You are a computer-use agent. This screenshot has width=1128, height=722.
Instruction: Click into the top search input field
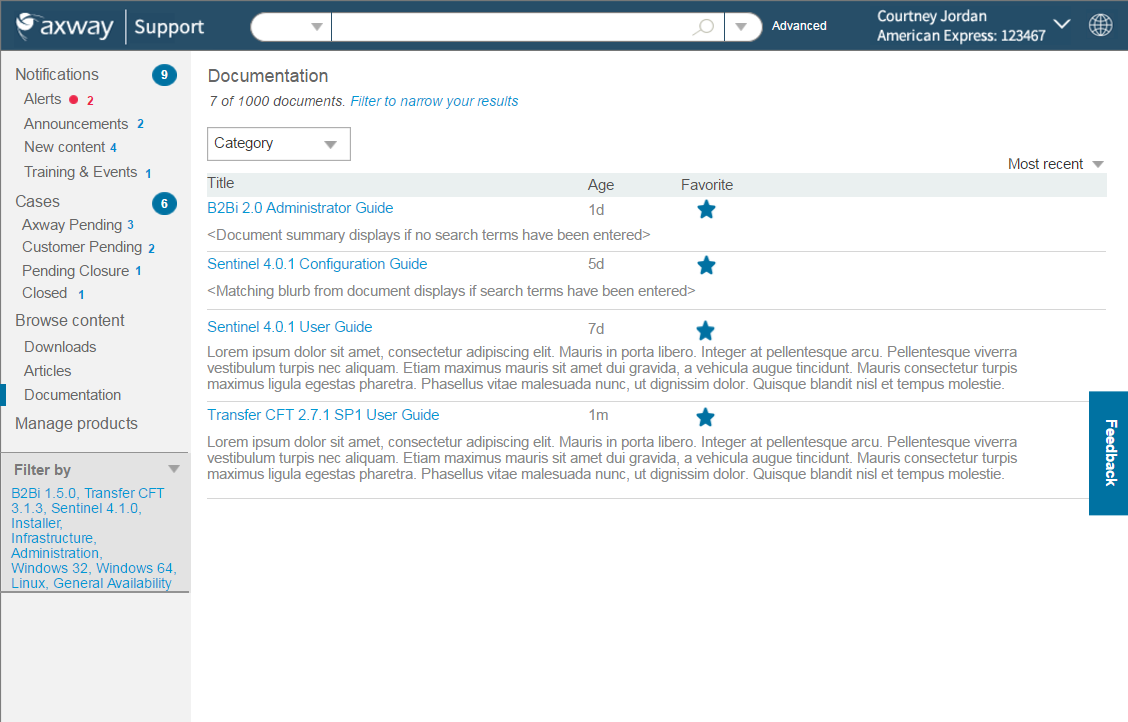(x=510, y=27)
